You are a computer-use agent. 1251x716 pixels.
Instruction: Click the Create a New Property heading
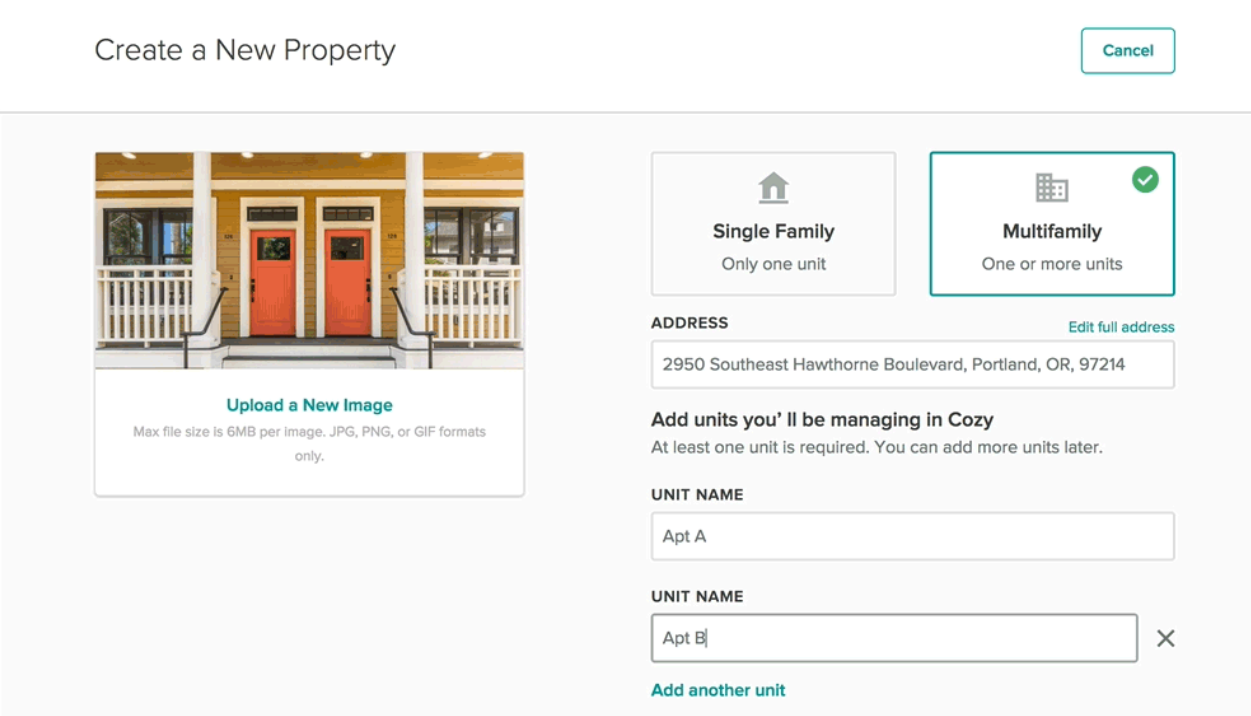[x=245, y=50]
